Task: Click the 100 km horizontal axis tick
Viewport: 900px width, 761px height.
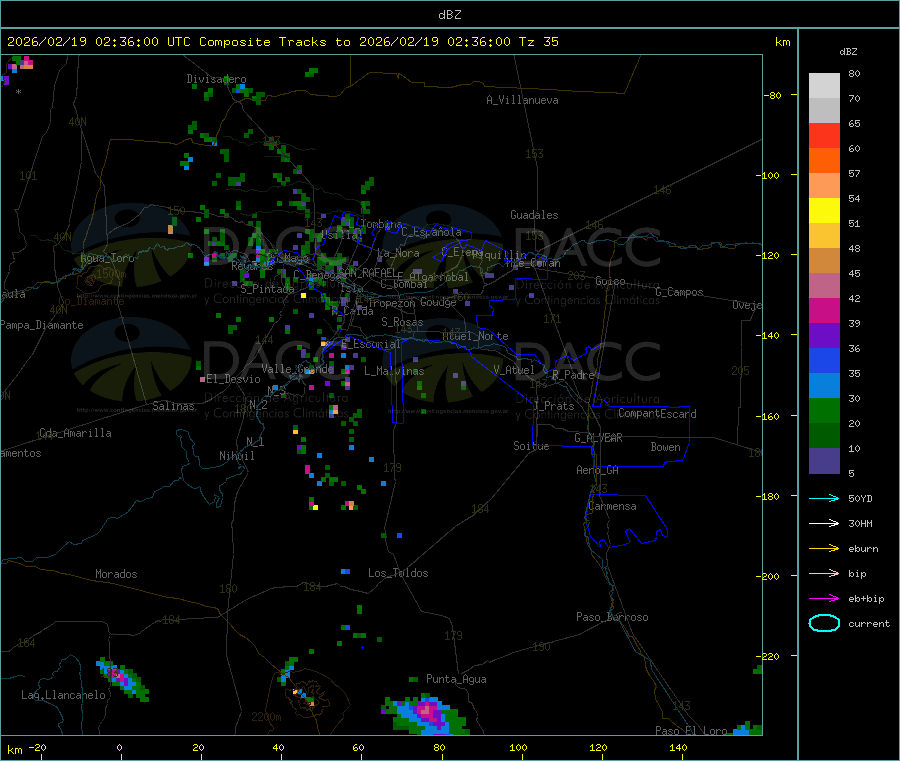Action: [518, 747]
